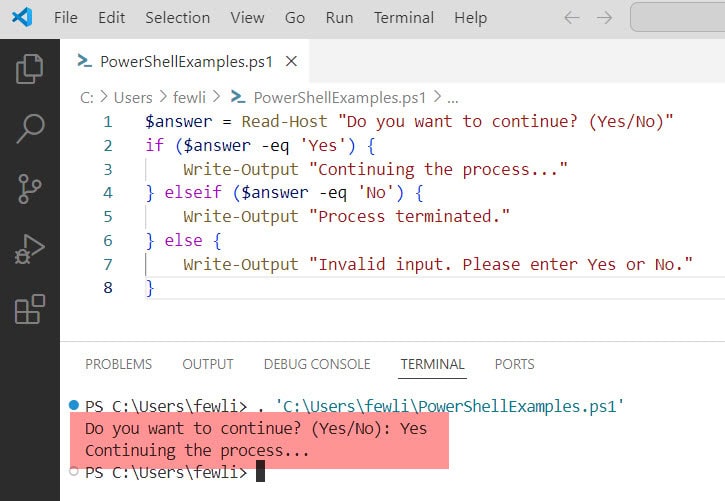
Task: Open the Extensions view
Action: coord(30,309)
